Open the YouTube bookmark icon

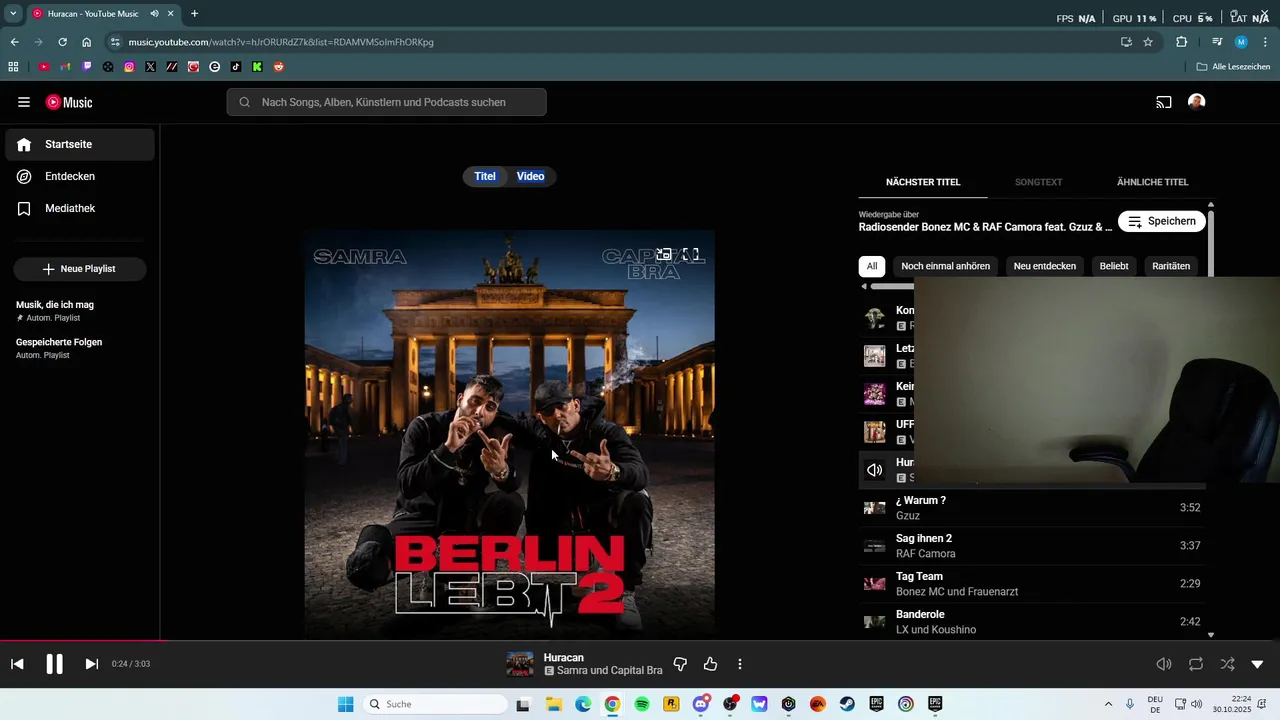click(44, 67)
